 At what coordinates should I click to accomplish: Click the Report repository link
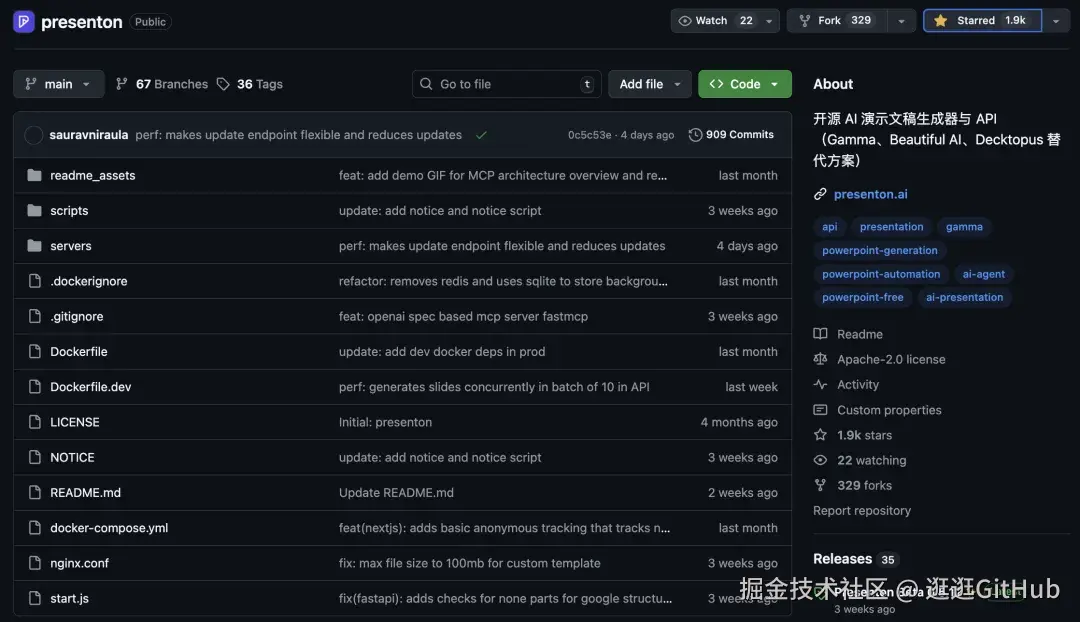[862, 510]
